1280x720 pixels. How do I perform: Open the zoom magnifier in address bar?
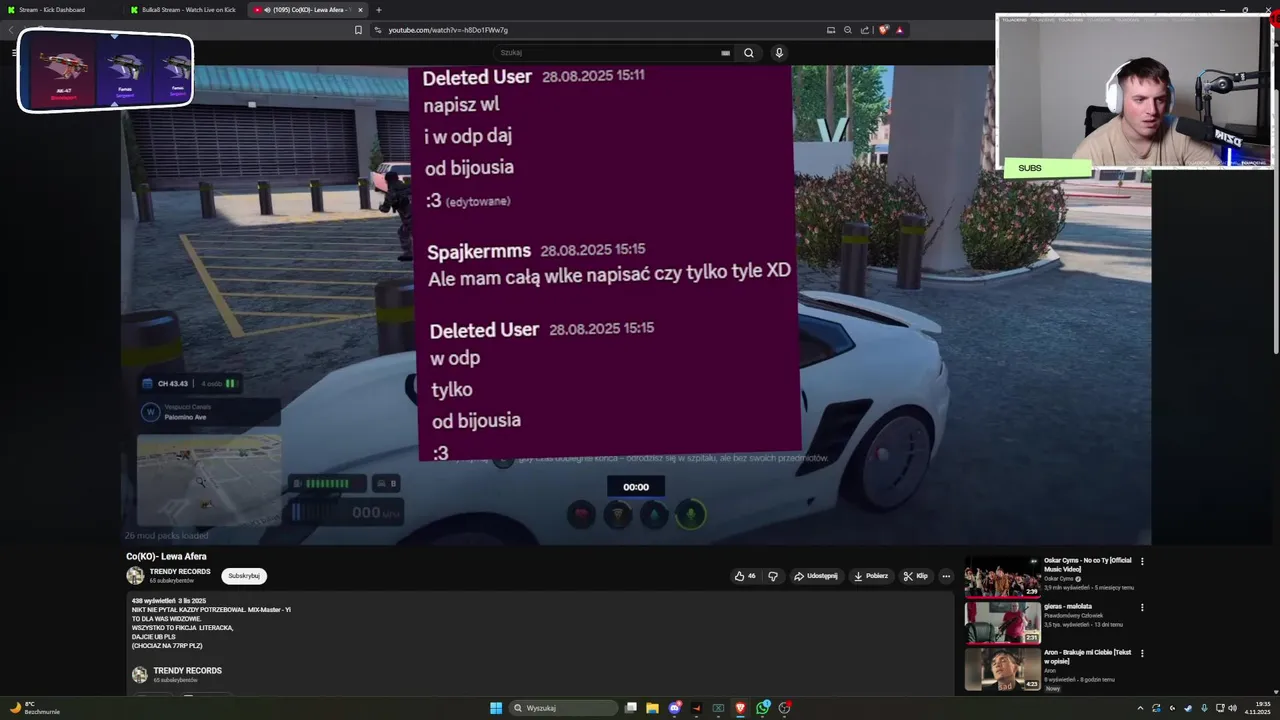(848, 30)
